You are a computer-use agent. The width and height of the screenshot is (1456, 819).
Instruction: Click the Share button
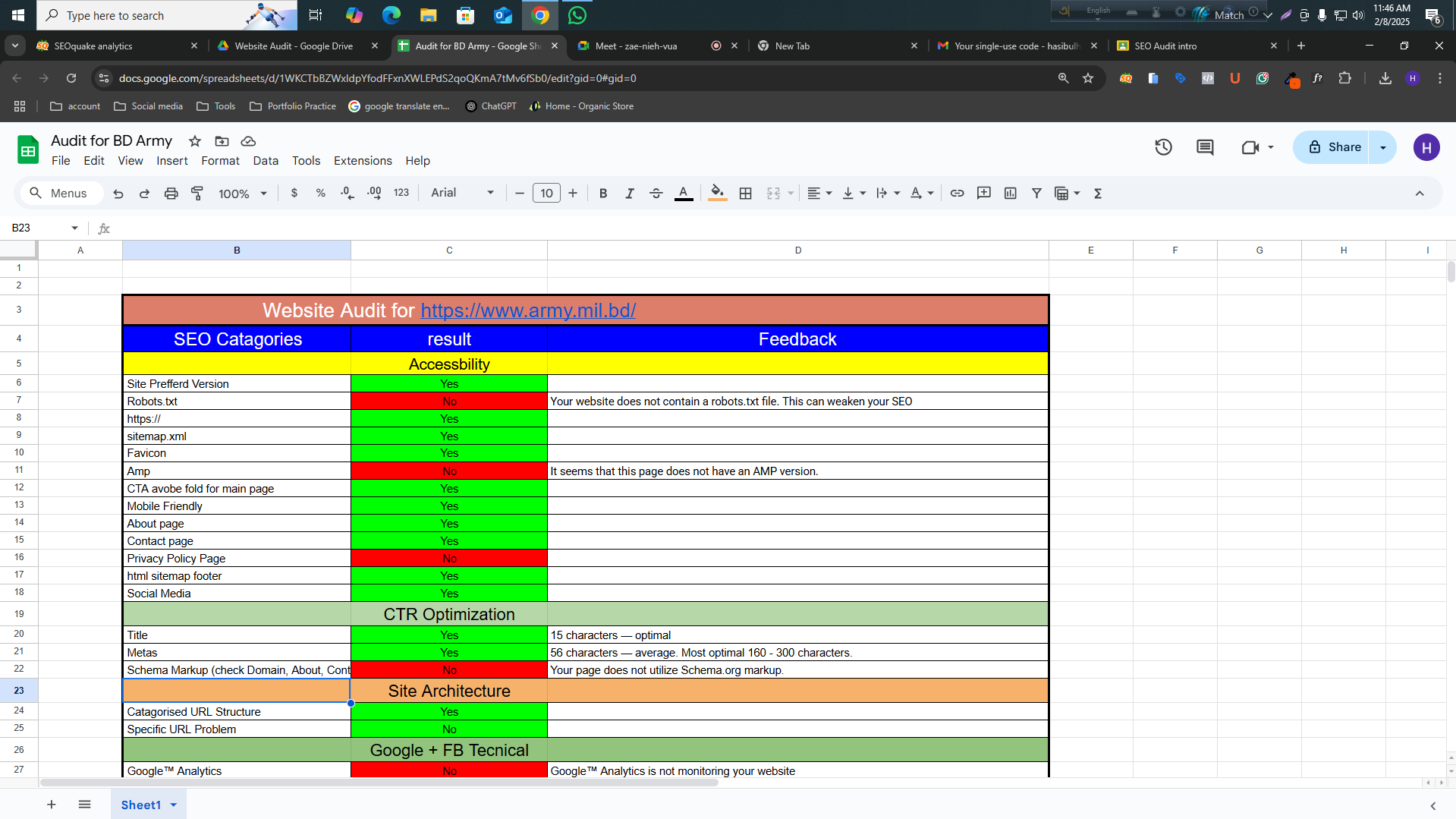[1338, 147]
